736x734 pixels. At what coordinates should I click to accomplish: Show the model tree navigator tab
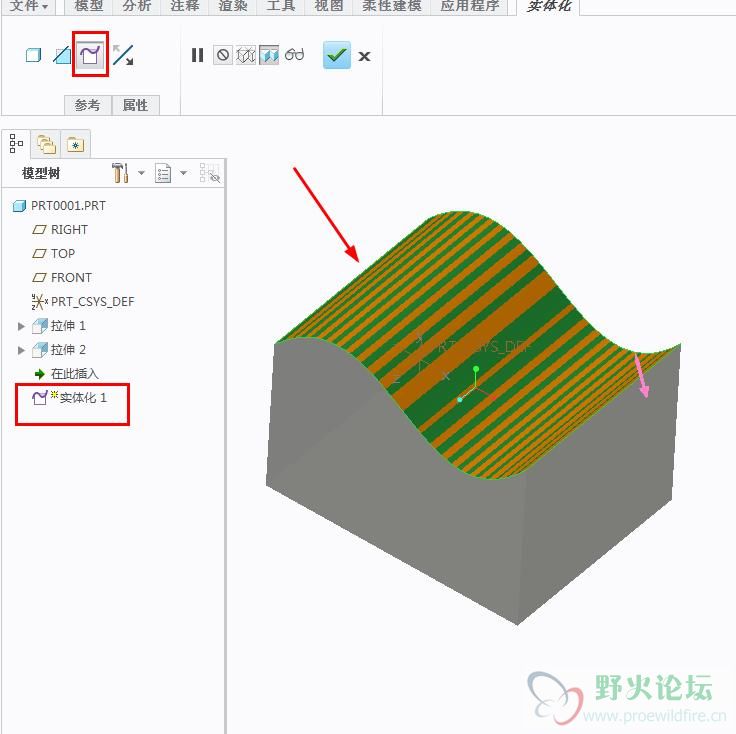pos(16,144)
